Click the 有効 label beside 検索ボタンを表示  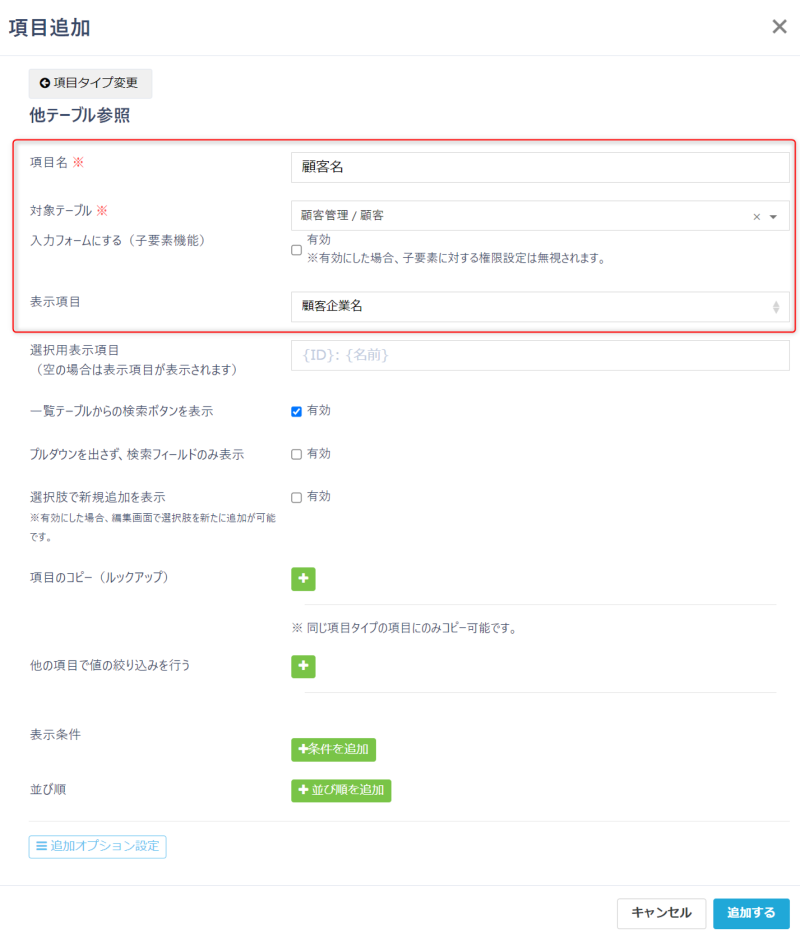pos(319,410)
